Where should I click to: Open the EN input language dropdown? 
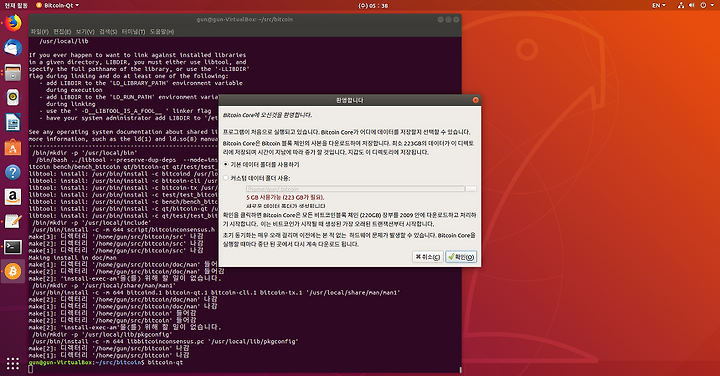[x=659, y=6]
